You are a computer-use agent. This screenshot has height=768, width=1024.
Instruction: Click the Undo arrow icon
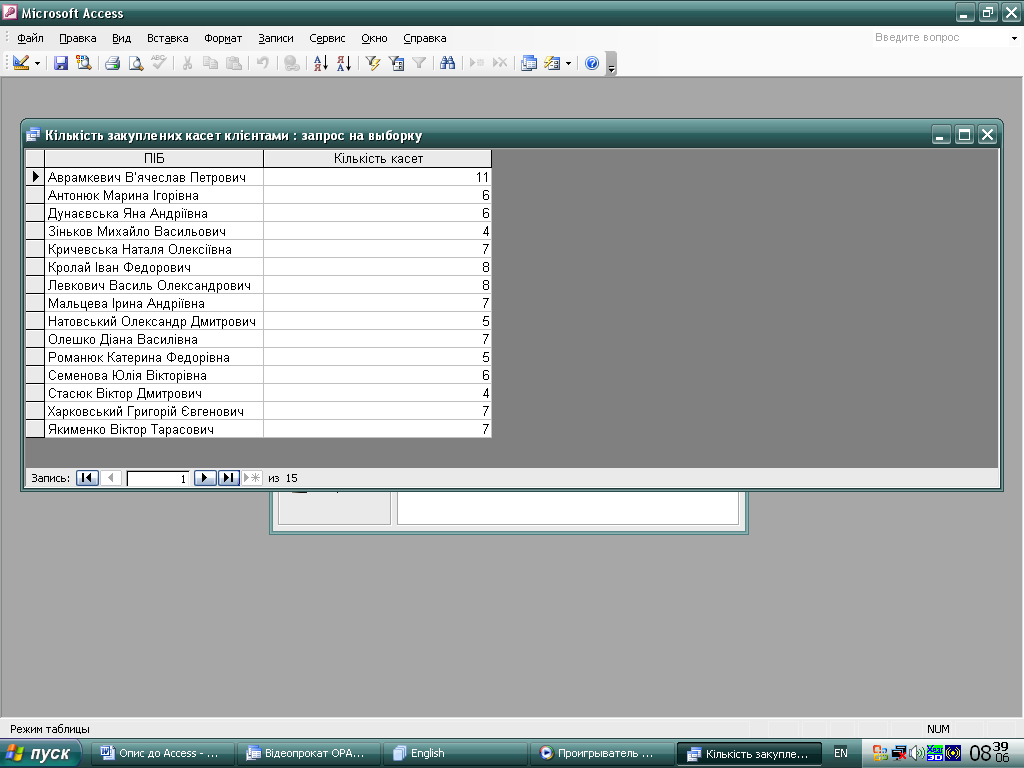(x=263, y=63)
